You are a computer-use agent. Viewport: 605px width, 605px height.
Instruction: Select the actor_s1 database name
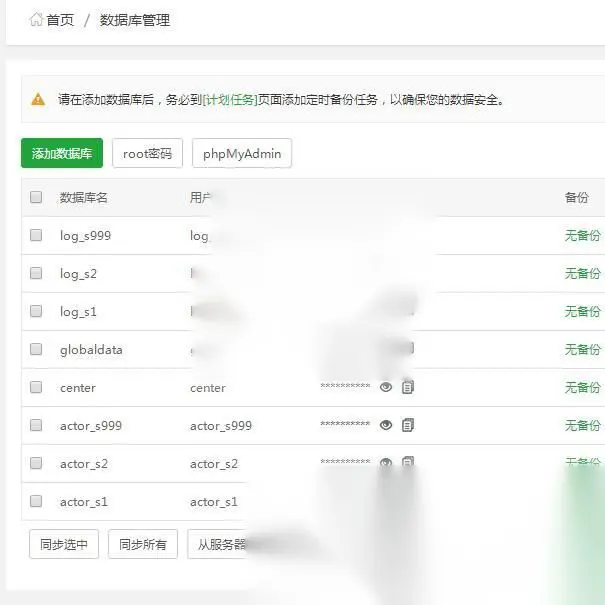[84, 502]
